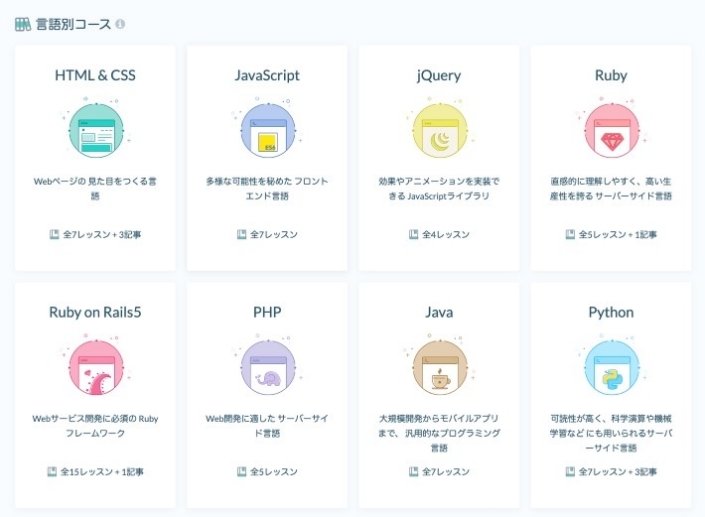Click 全15レッスン + 1記事 text in Rails5 card

(x=102, y=471)
